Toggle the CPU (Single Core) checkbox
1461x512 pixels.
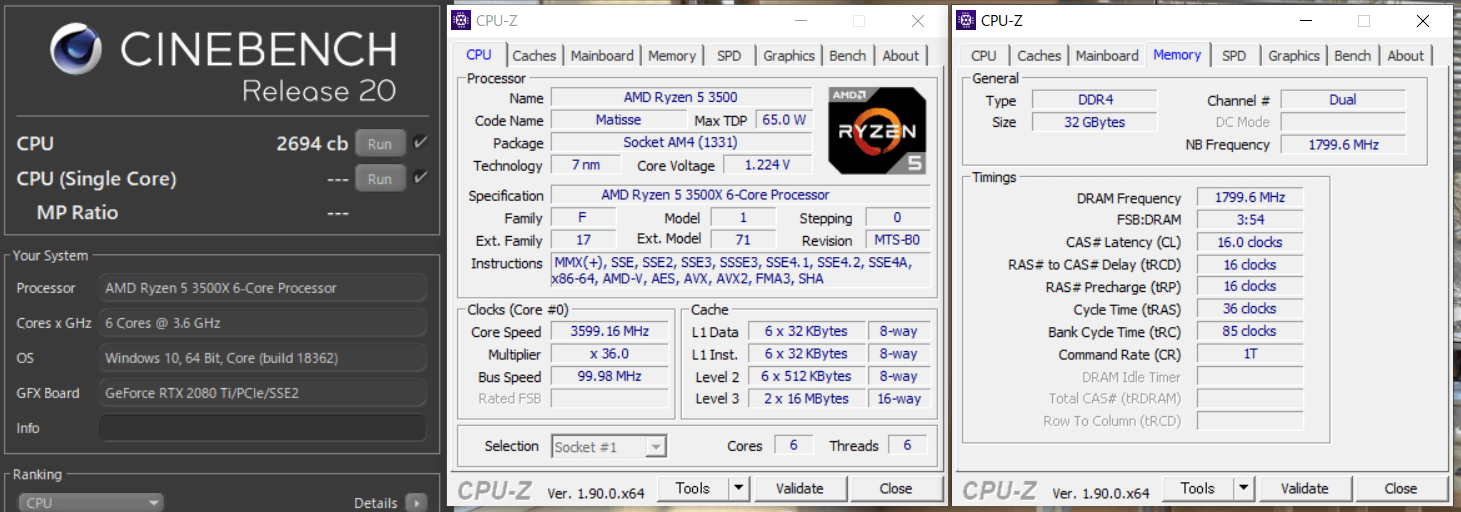pyautogui.click(x=420, y=178)
